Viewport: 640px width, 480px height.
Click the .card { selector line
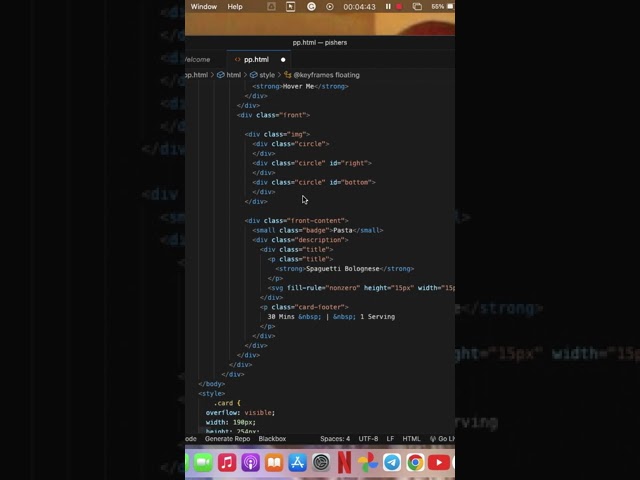(227, 403)
